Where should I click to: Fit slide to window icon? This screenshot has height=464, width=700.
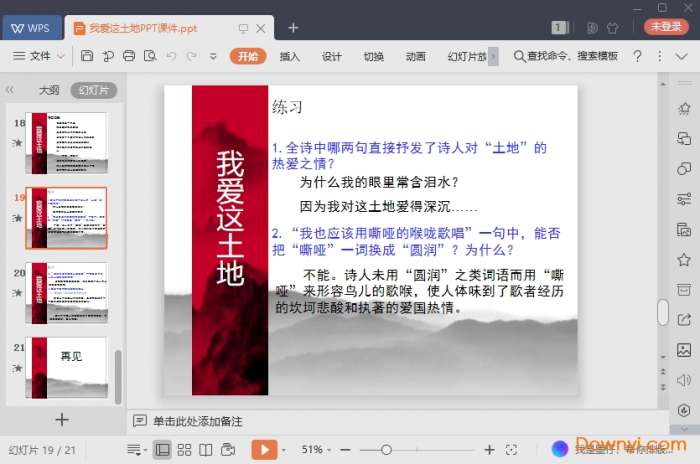tap(511, 450)
